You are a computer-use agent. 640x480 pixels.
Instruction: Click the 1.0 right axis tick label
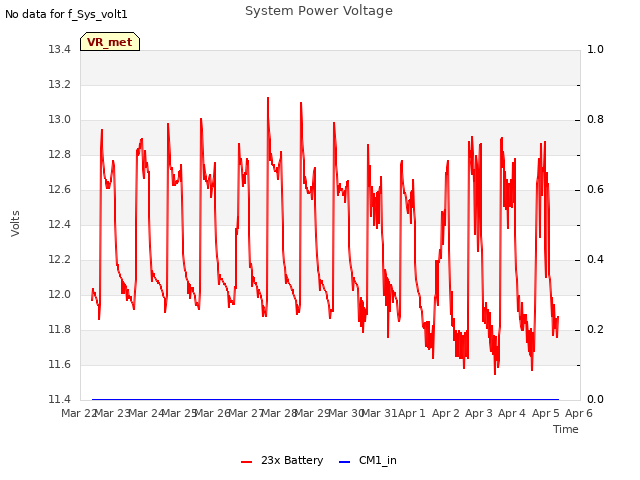595,49
